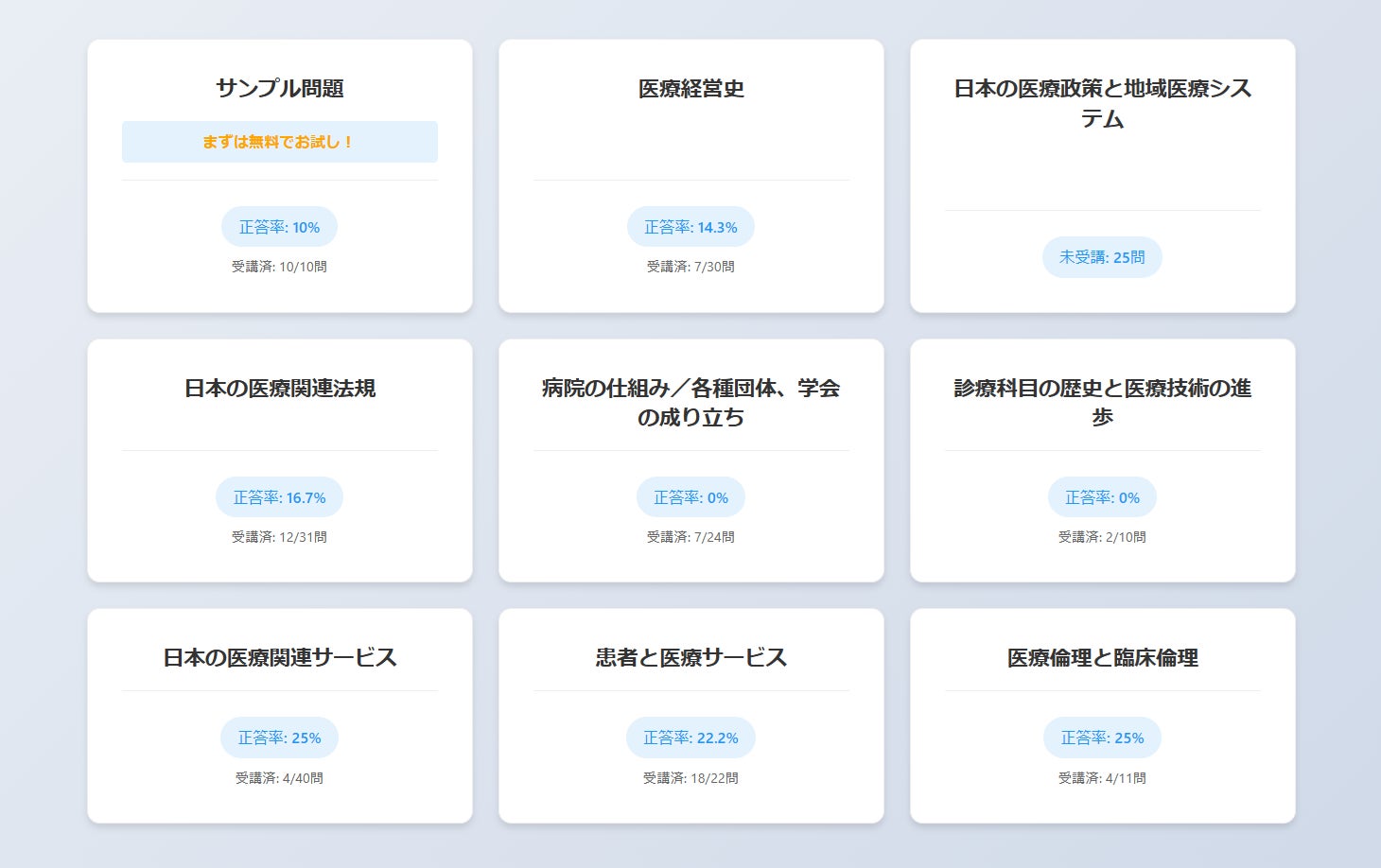Click the 正答率: 10% badge
1381x868 pixels.
tap(279, 227)
